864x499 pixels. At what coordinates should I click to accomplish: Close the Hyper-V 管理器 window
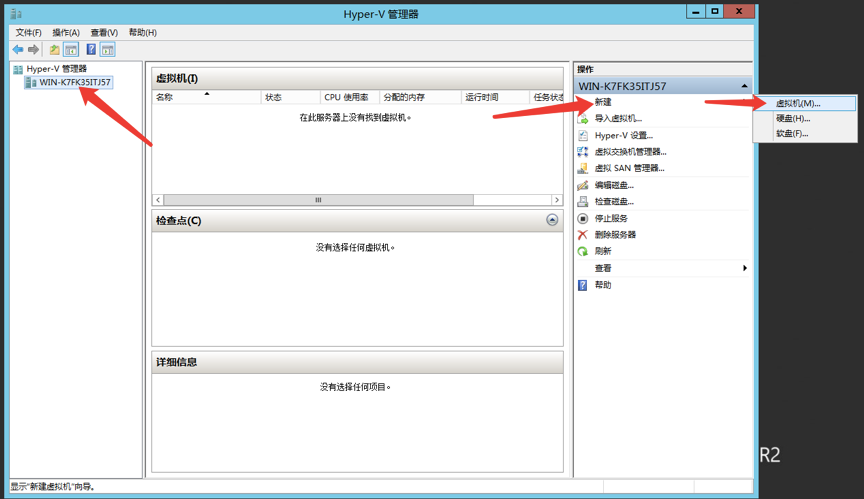739,12
